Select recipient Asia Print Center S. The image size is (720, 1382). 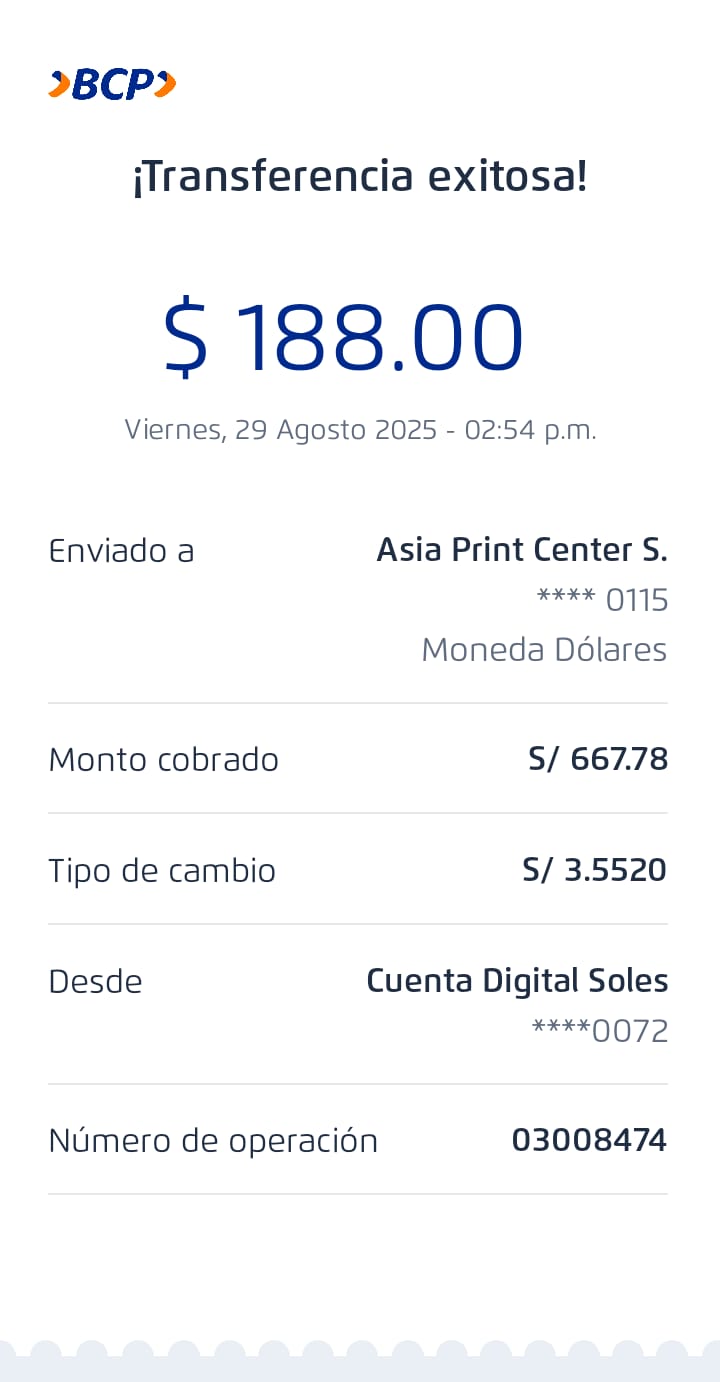pyautogui.click(x=521, y=550)
